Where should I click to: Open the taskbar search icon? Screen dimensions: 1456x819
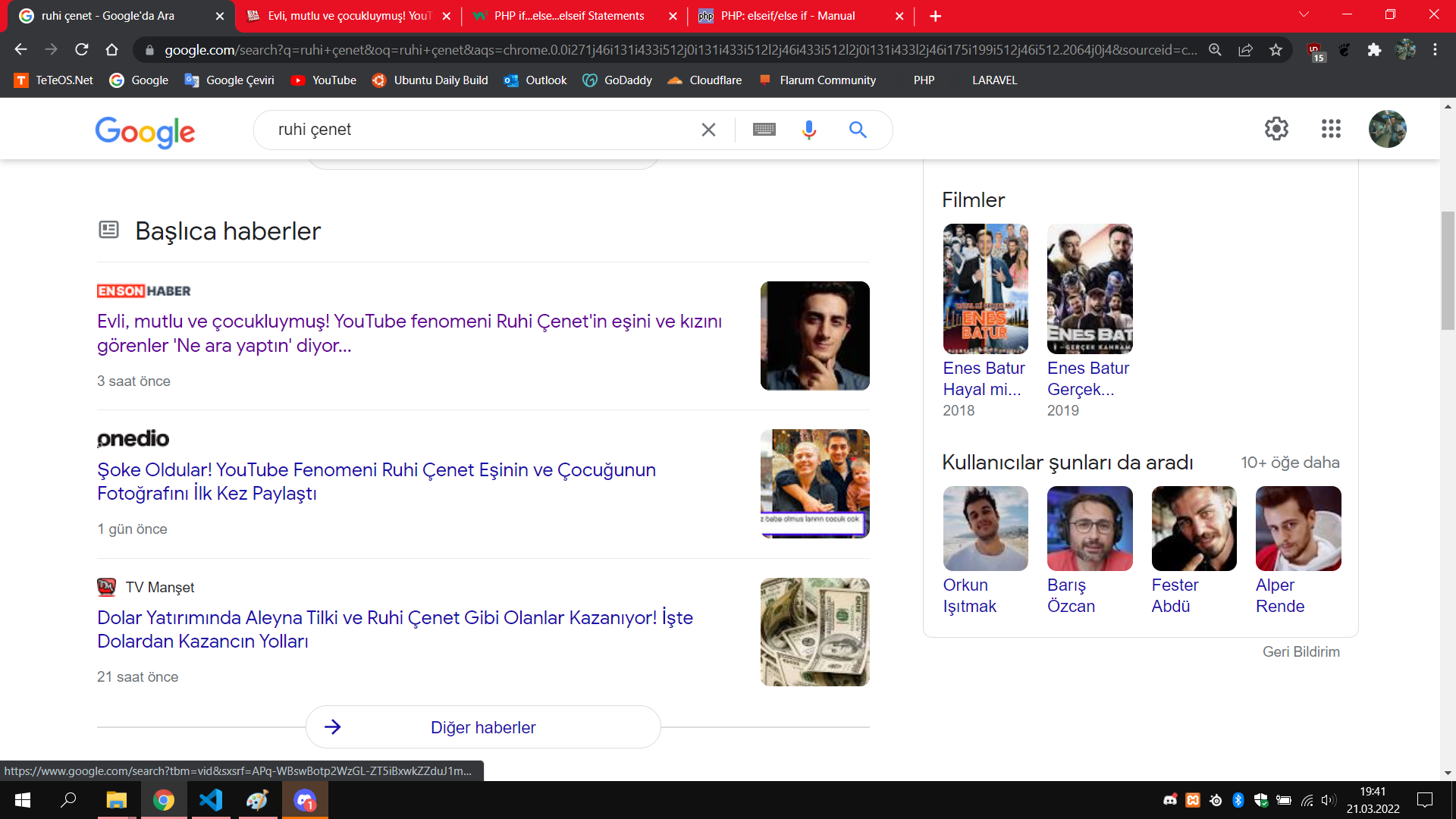point(68,800)
